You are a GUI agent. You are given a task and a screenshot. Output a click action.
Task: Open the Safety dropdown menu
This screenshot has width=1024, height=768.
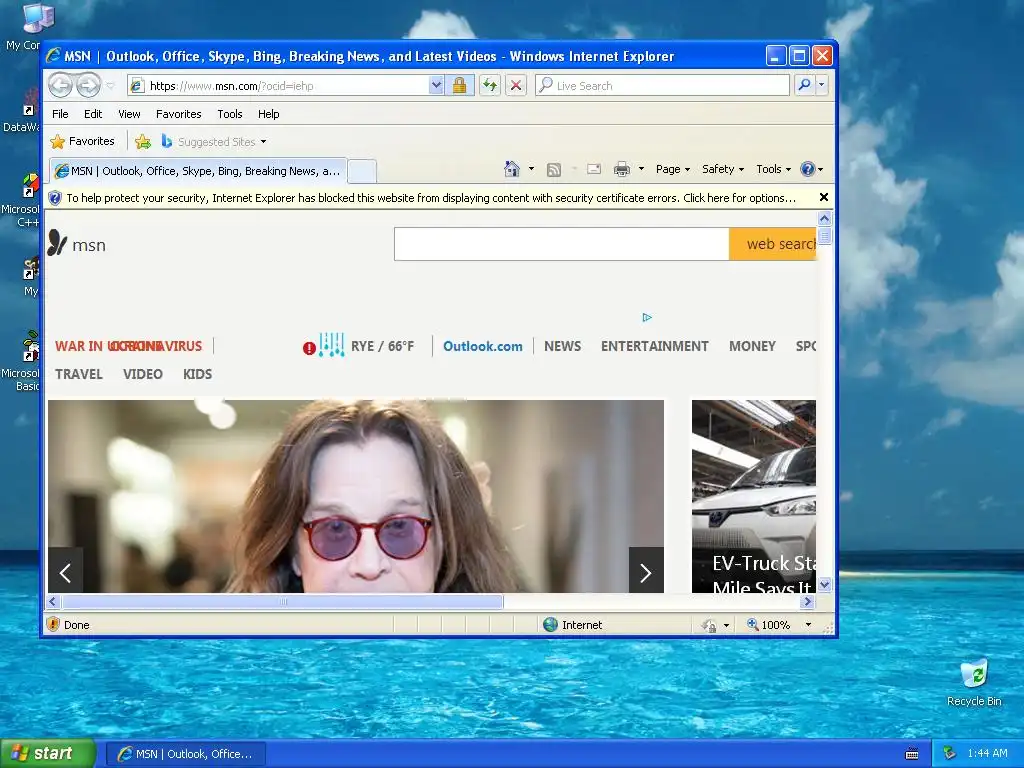pos(722,169)
